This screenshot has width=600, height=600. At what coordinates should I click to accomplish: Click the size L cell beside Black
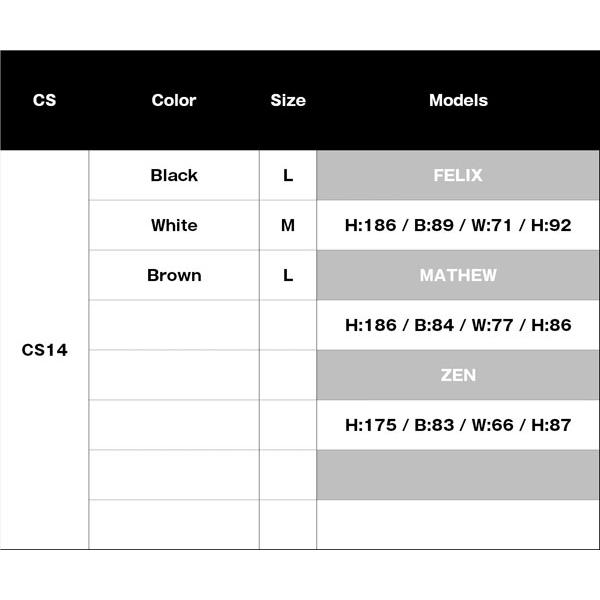[x=288, y=175]
